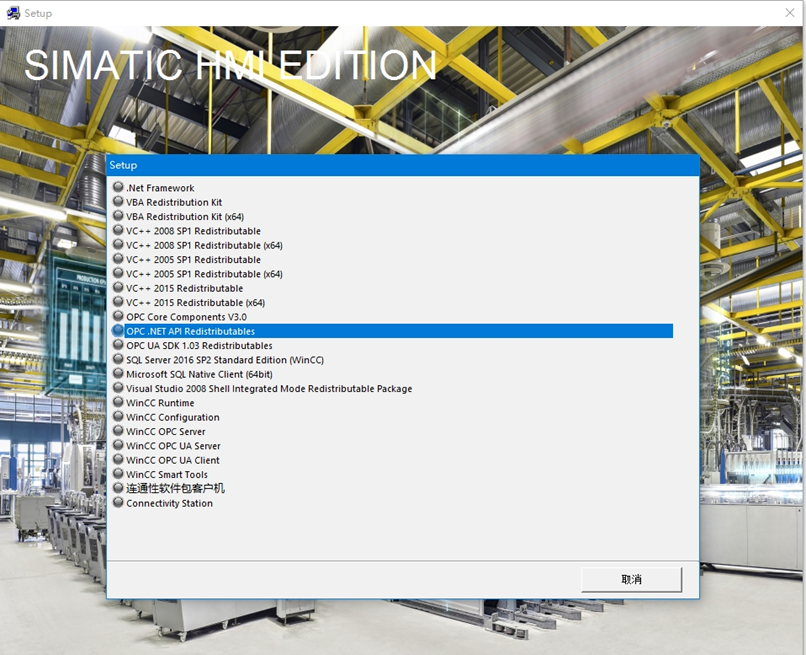This screenshot has width=806, height=655.
Task: Select the WinCC Runtime text
Action: click(x=160, y=403)
